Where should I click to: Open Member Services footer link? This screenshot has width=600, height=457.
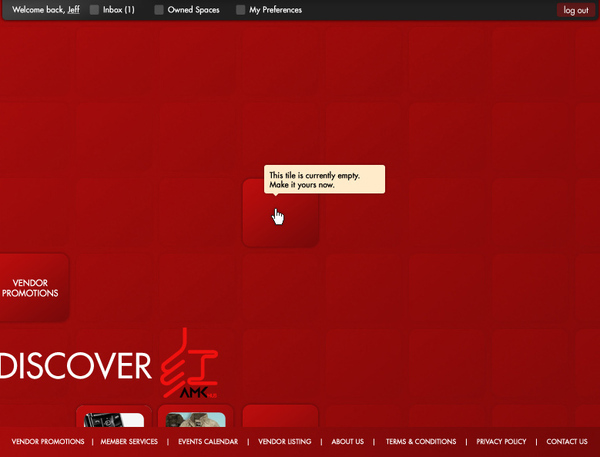(129, 441)
